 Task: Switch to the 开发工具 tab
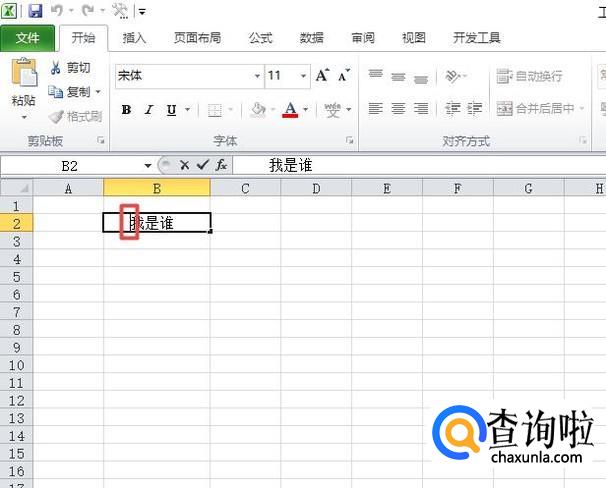[x=477, y=38]
